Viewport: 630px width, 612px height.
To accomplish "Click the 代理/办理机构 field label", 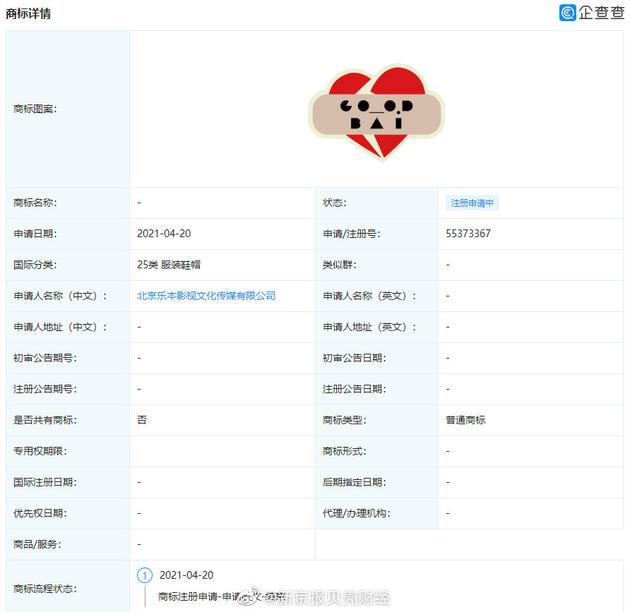I will [x=356, y=513].
